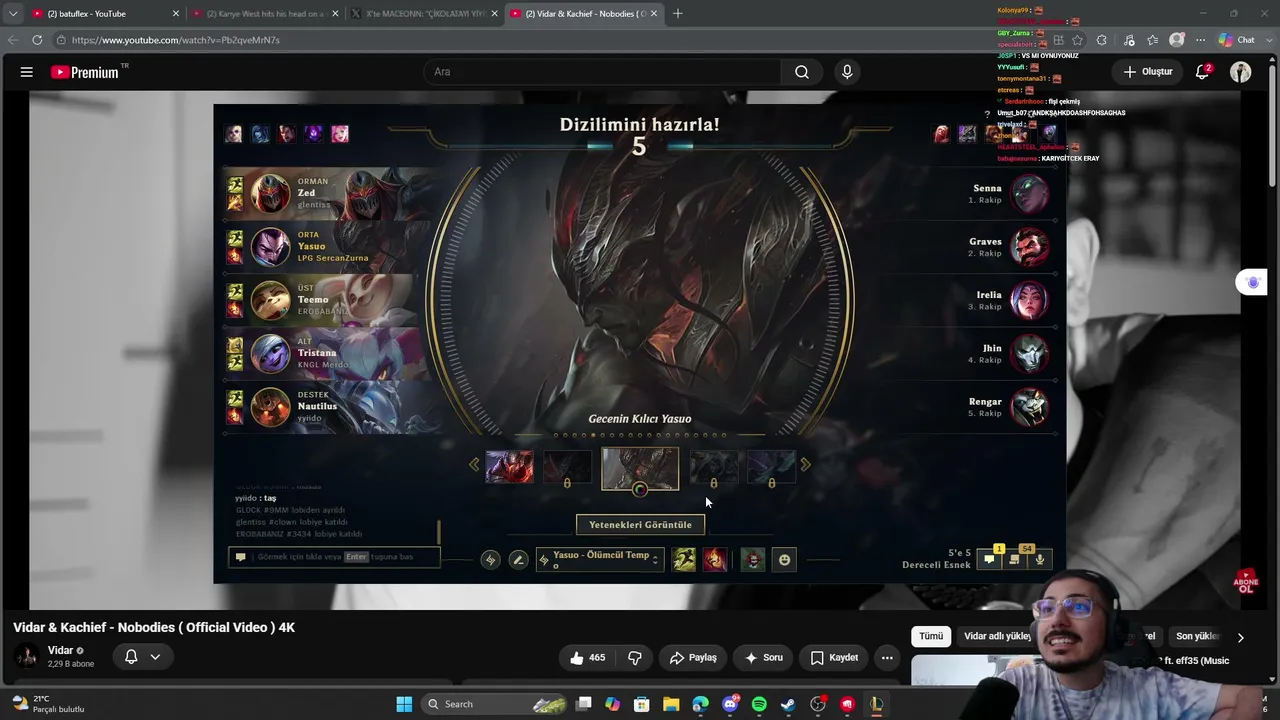1280x720 pixels.
Task: Expand the browser tab search dropdown
Action: pyautogui.click(x=13, y=13)
